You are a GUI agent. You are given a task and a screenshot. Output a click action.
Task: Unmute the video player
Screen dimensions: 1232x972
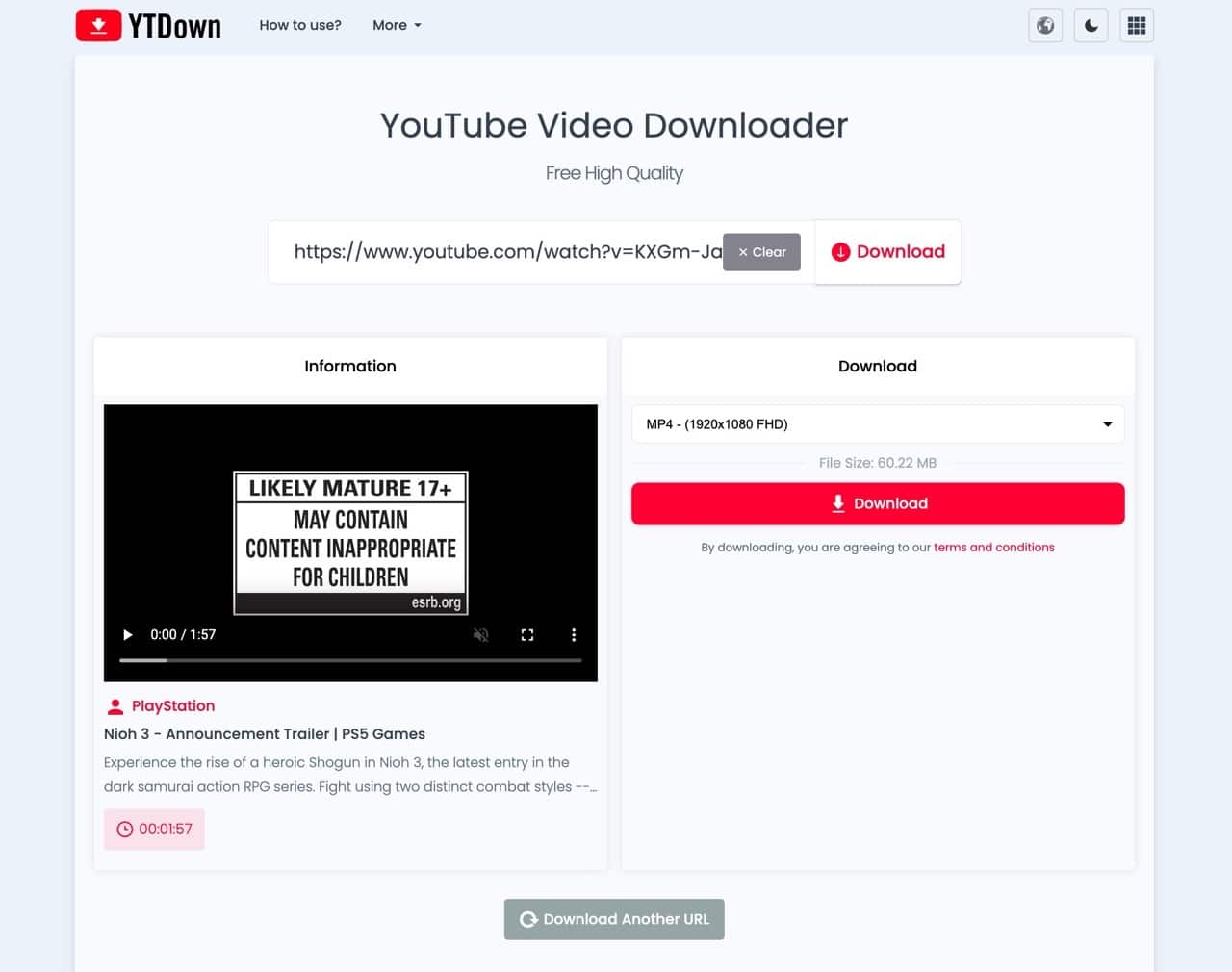click(481, 635)
